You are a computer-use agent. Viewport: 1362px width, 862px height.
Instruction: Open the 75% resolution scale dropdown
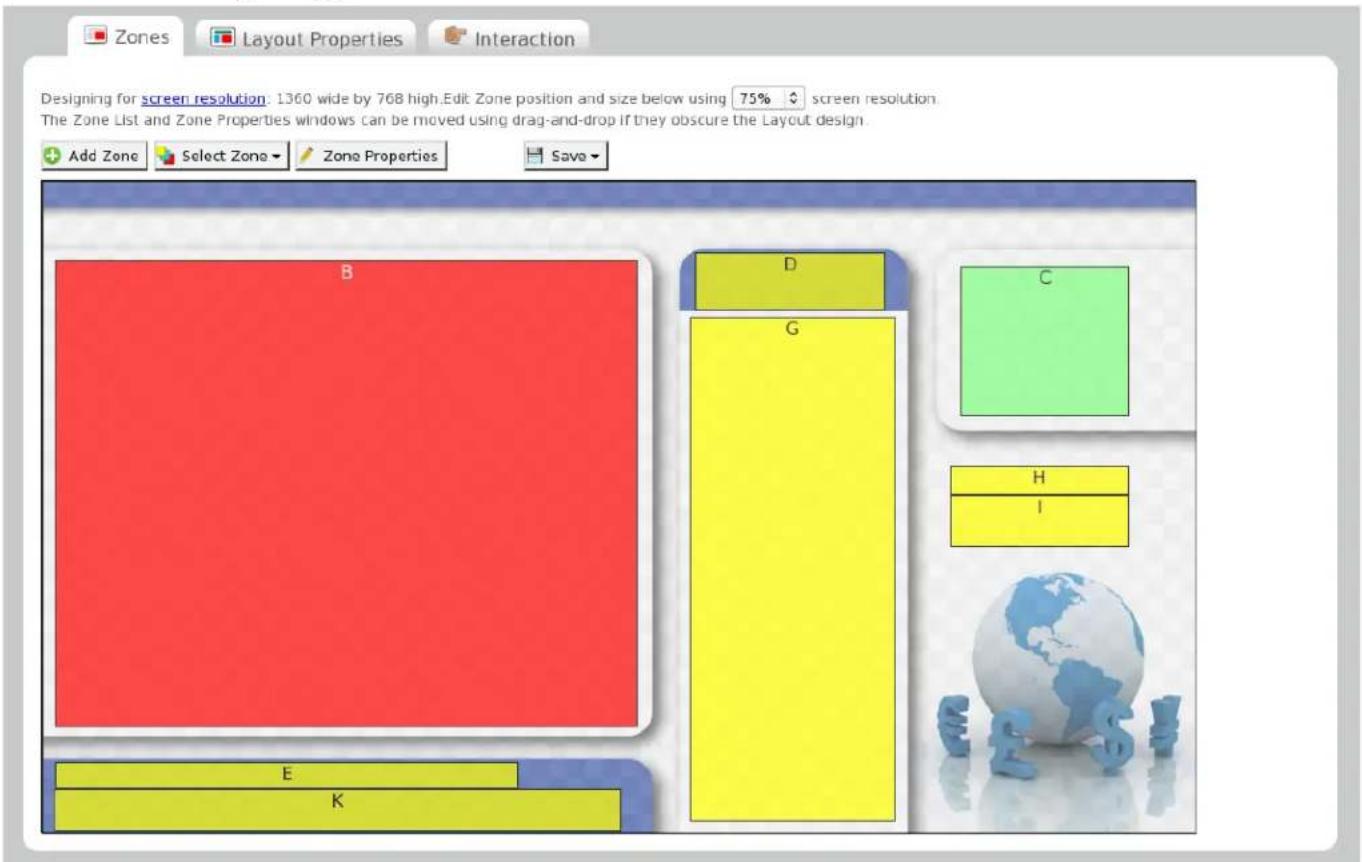(768, 99)
